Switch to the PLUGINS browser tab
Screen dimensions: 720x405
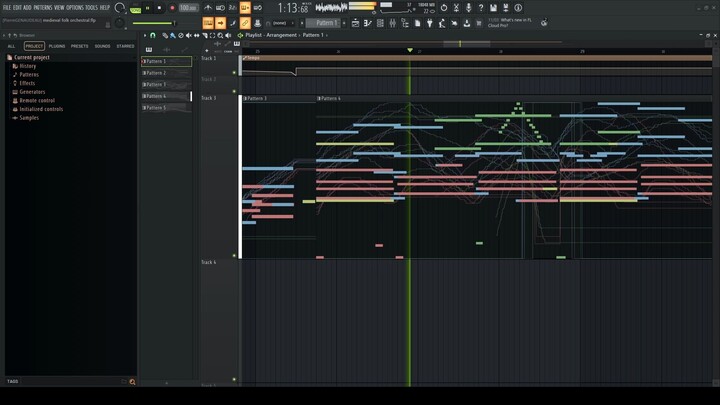point(57,46)
